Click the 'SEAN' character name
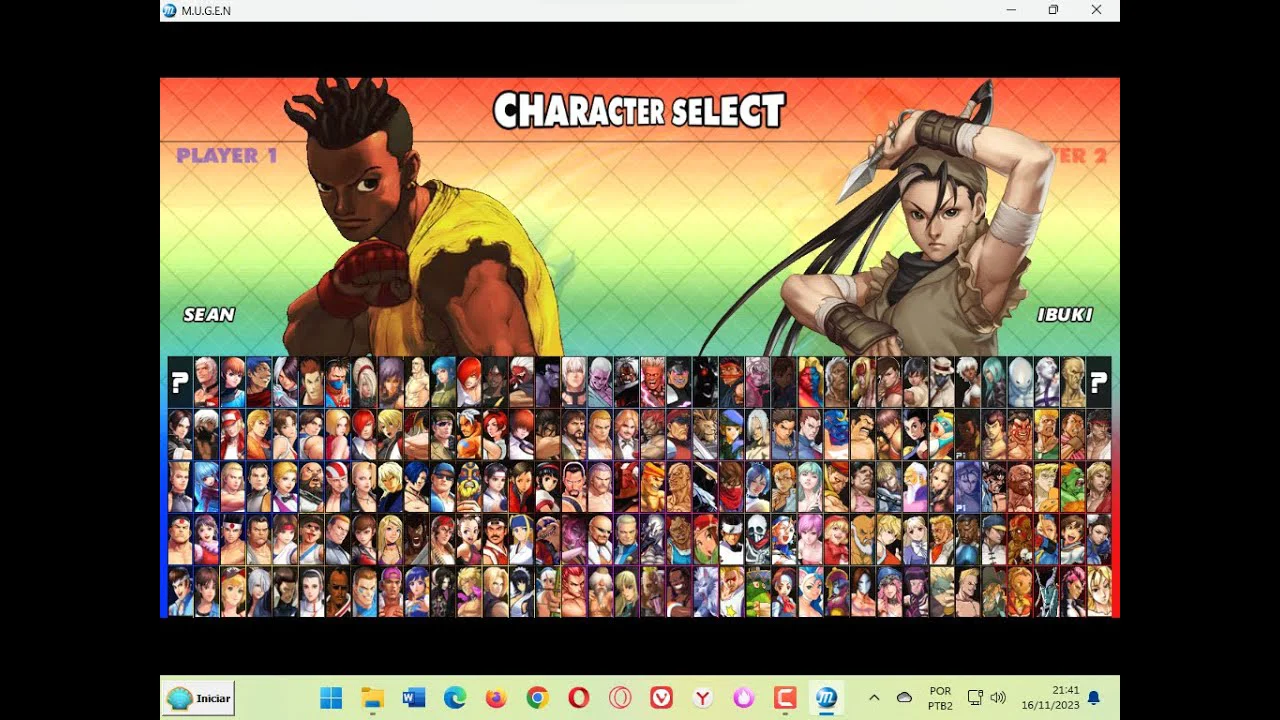The height and width of the screenshot is (720, 1280). click(x=209, y=314)
